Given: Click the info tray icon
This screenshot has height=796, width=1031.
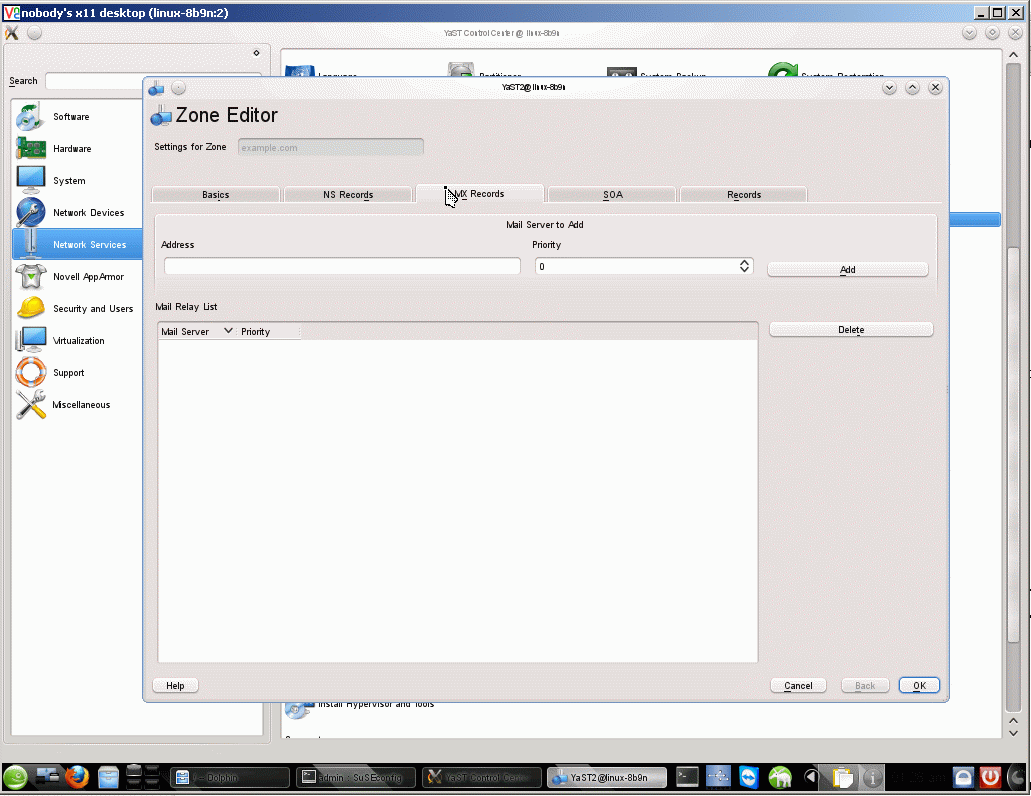Looking at the screenshot, I should coord(873,778).
